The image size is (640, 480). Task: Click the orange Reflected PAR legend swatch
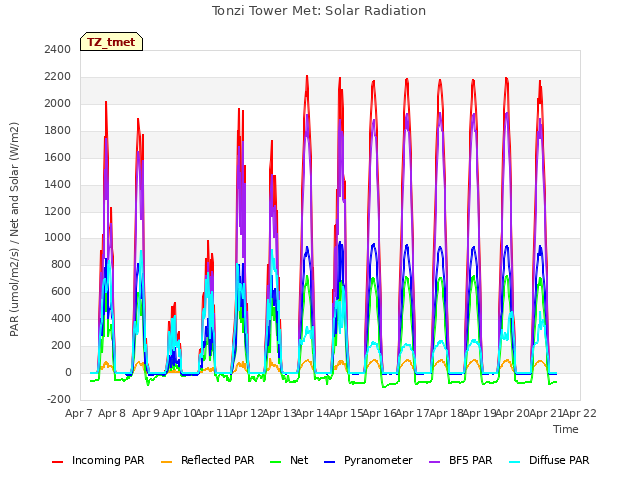pos(167,462)
